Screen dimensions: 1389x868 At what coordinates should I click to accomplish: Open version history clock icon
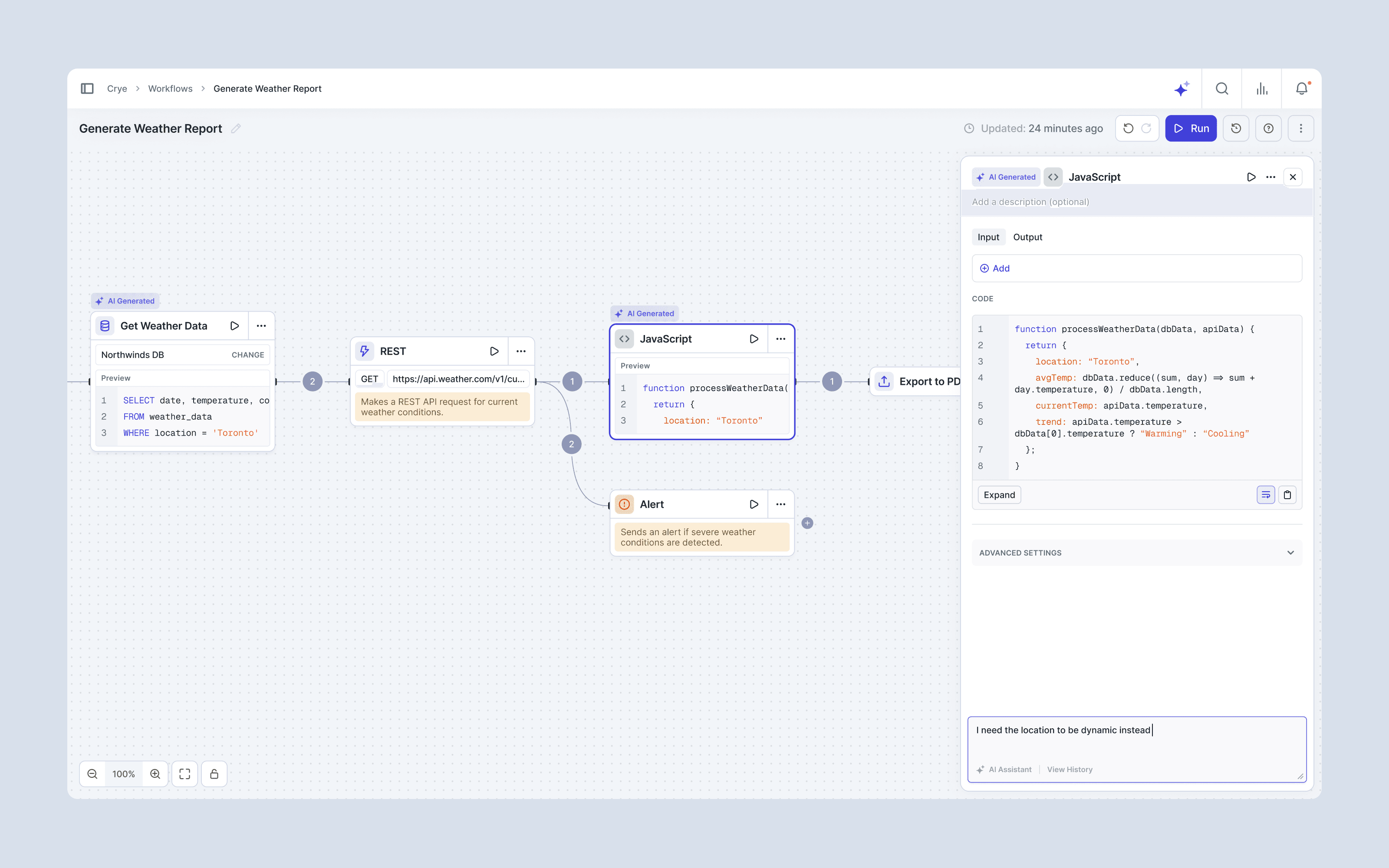[1236, 128]
